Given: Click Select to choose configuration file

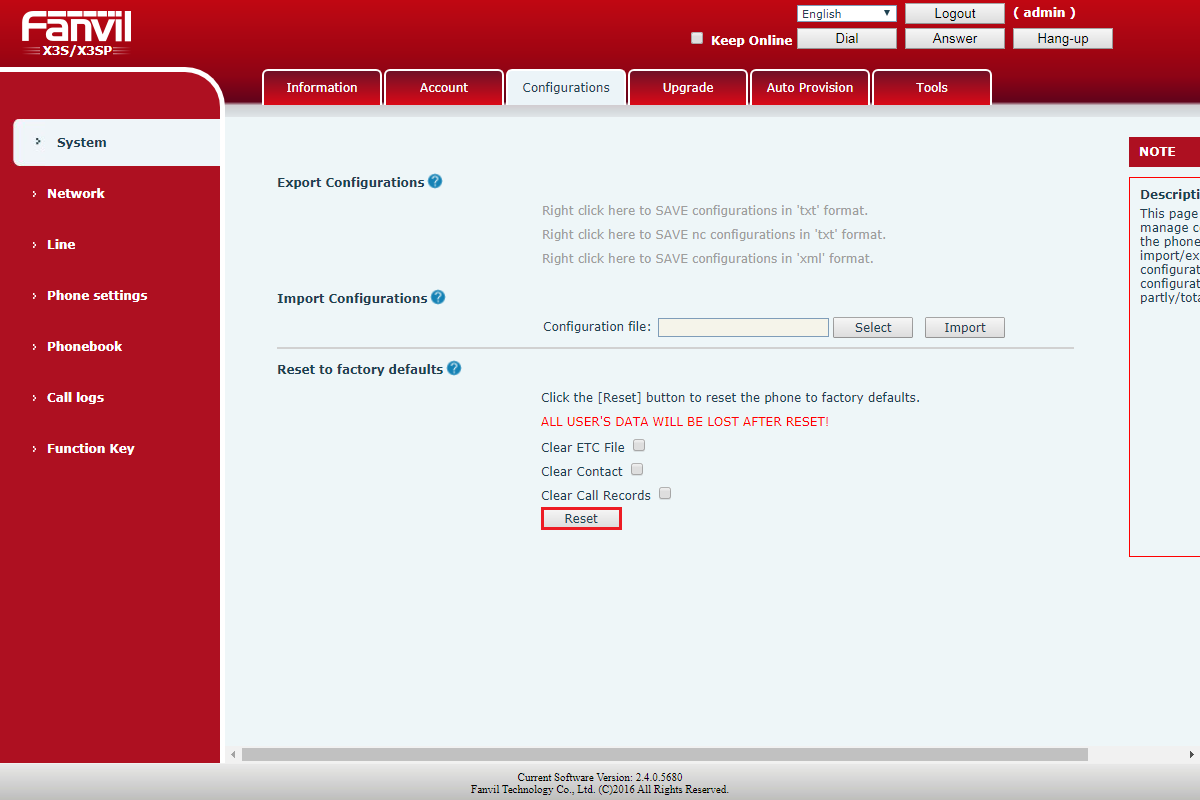Looking at the screenshot, I should (x=872, y=328).
